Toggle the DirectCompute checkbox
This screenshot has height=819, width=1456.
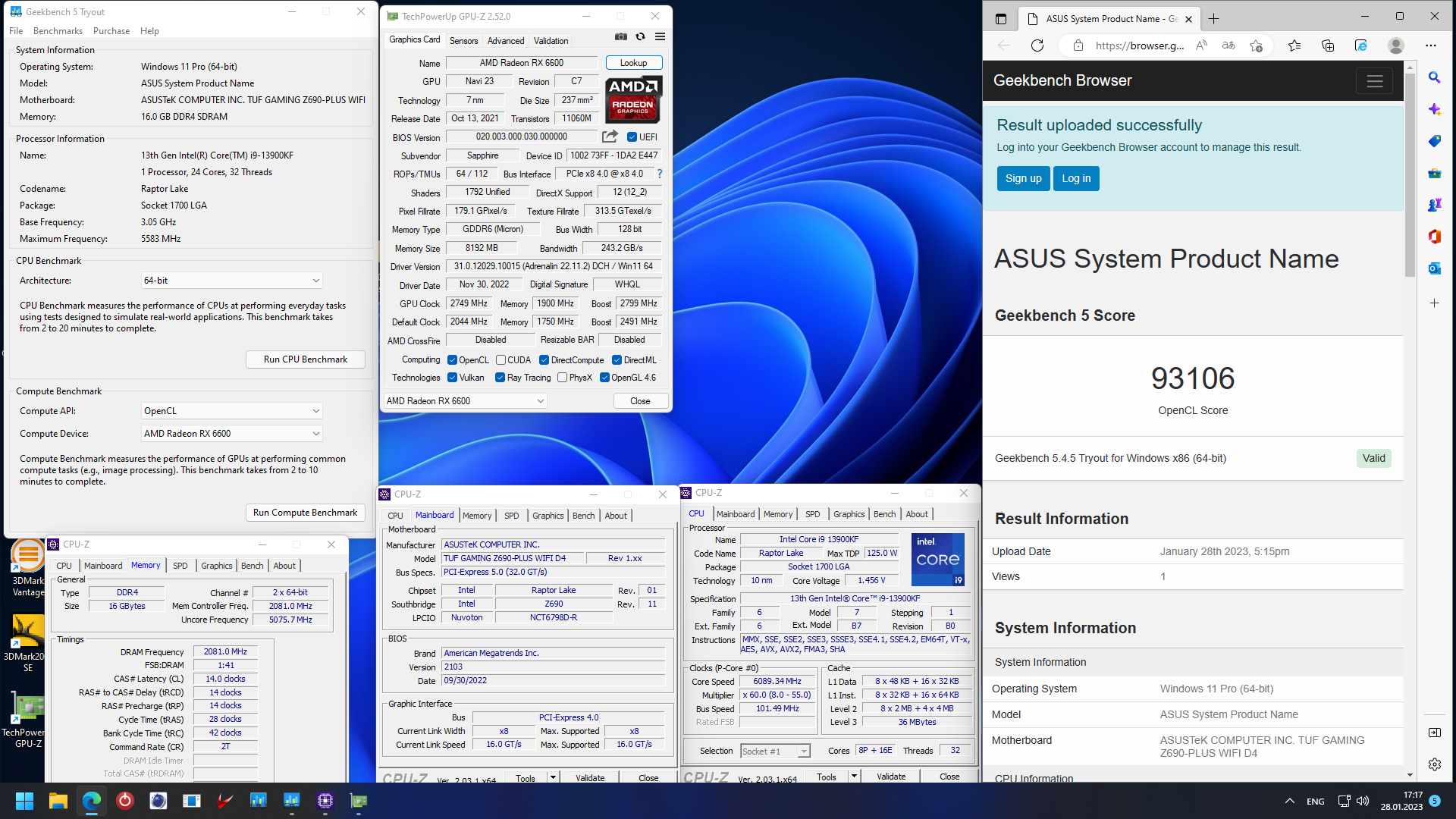coord(544,360)
